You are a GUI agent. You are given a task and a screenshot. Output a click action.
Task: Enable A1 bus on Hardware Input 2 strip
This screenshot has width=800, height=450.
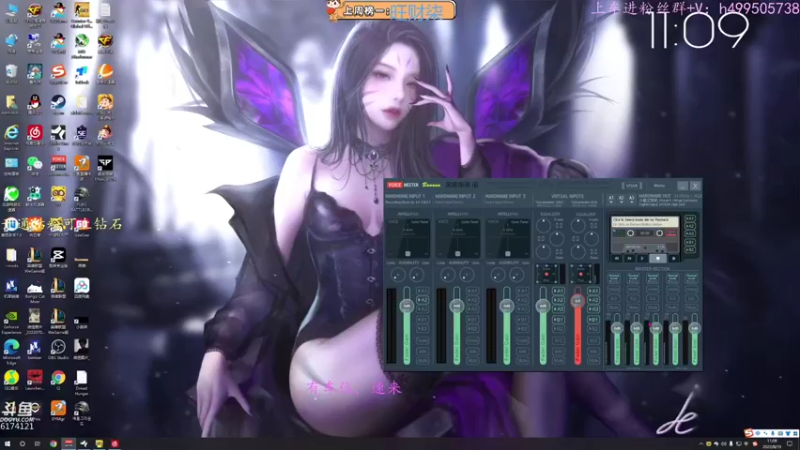pos(473,291)
